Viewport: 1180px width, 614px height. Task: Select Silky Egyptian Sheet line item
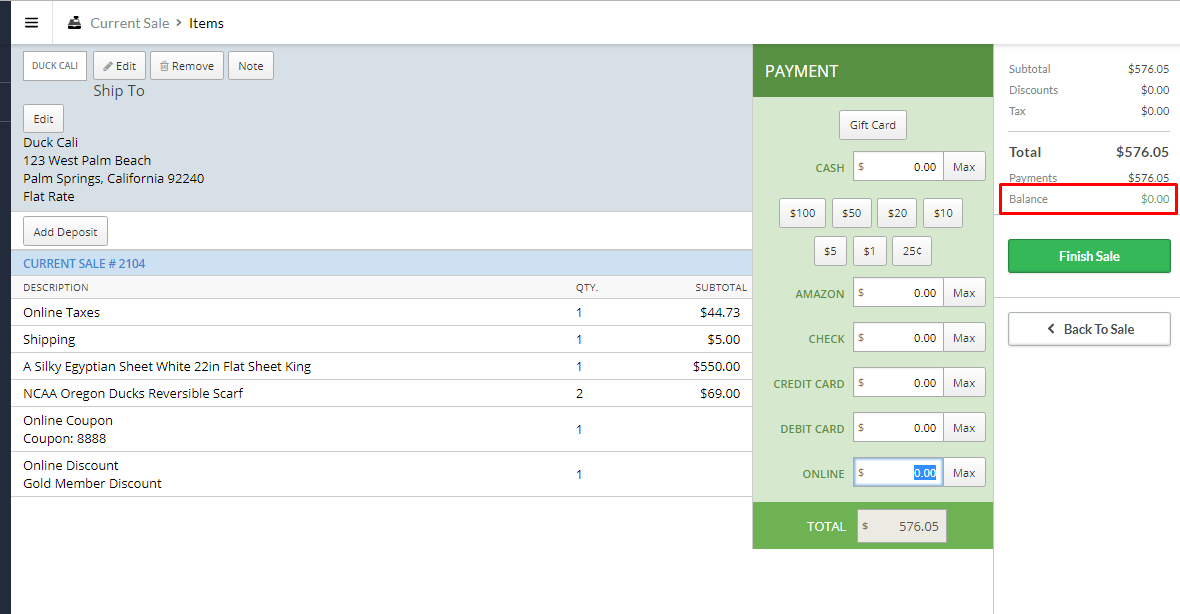pyautogui.click(x=382, y=366)
